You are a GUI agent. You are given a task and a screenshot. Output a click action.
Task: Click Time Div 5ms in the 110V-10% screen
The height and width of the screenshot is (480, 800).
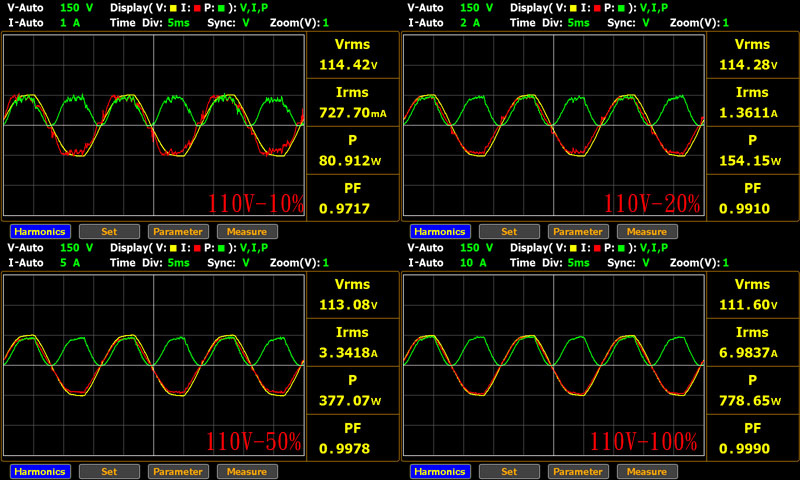(179, 23)
